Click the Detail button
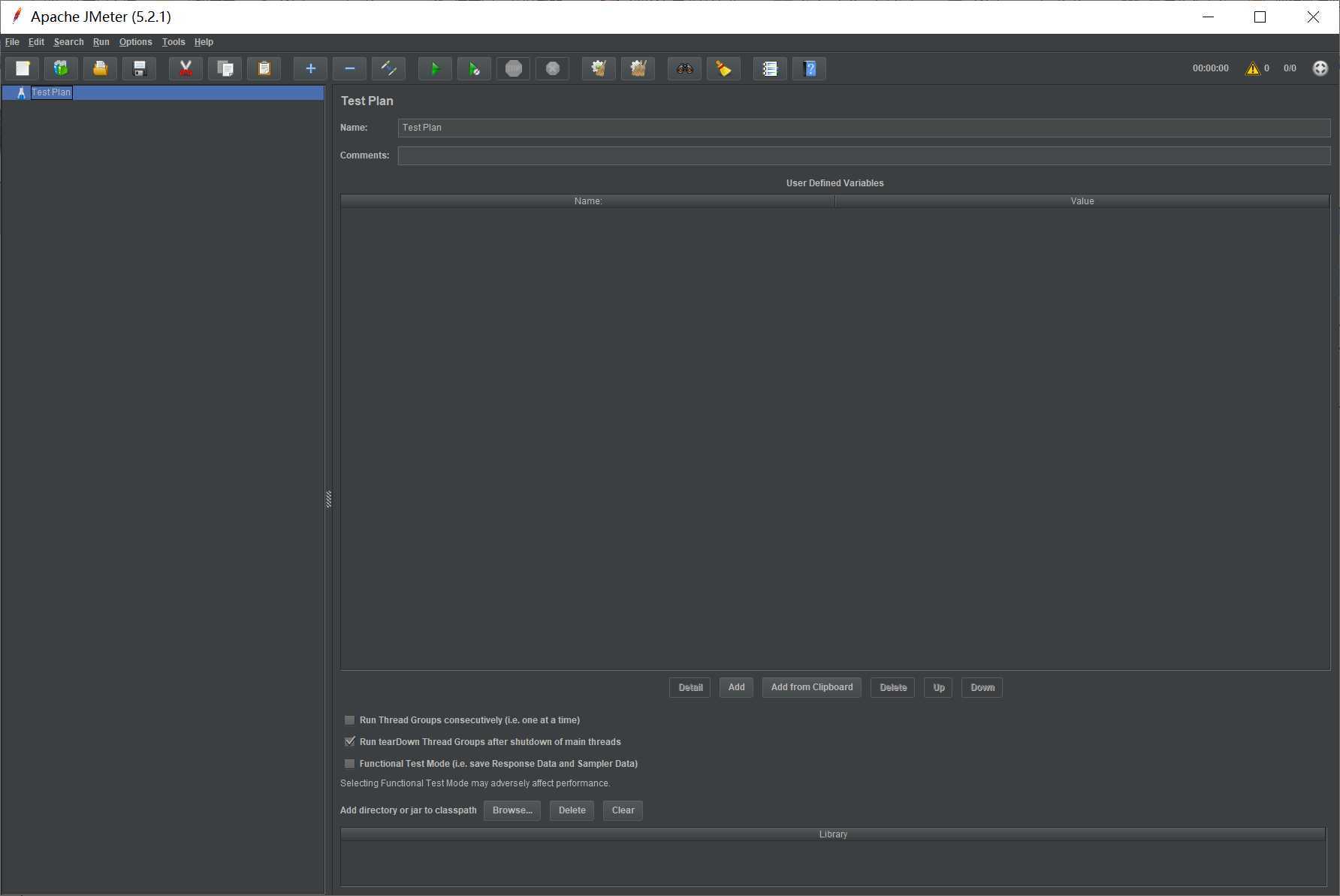The image size is (1340, 896). tap(690, 687)
